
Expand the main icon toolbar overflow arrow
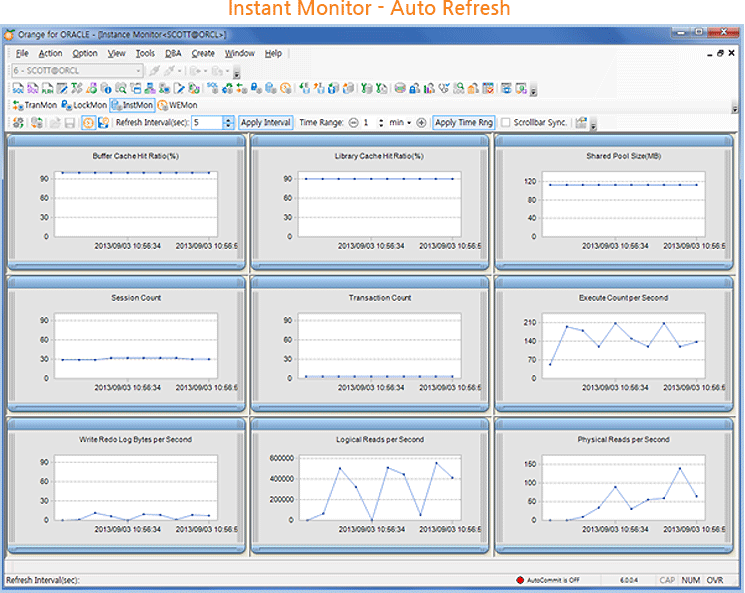pos(534,90)
